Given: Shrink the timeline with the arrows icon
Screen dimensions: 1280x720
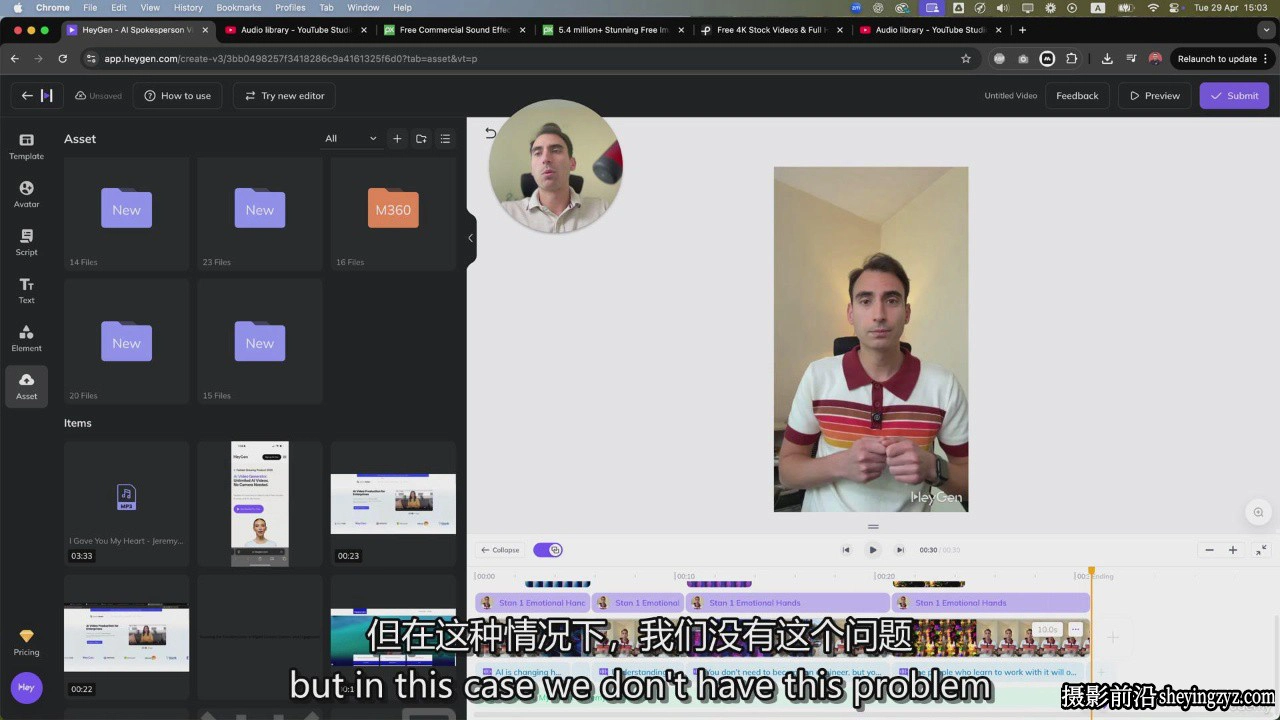Looking at the screenshot, I should point(1261,550).
